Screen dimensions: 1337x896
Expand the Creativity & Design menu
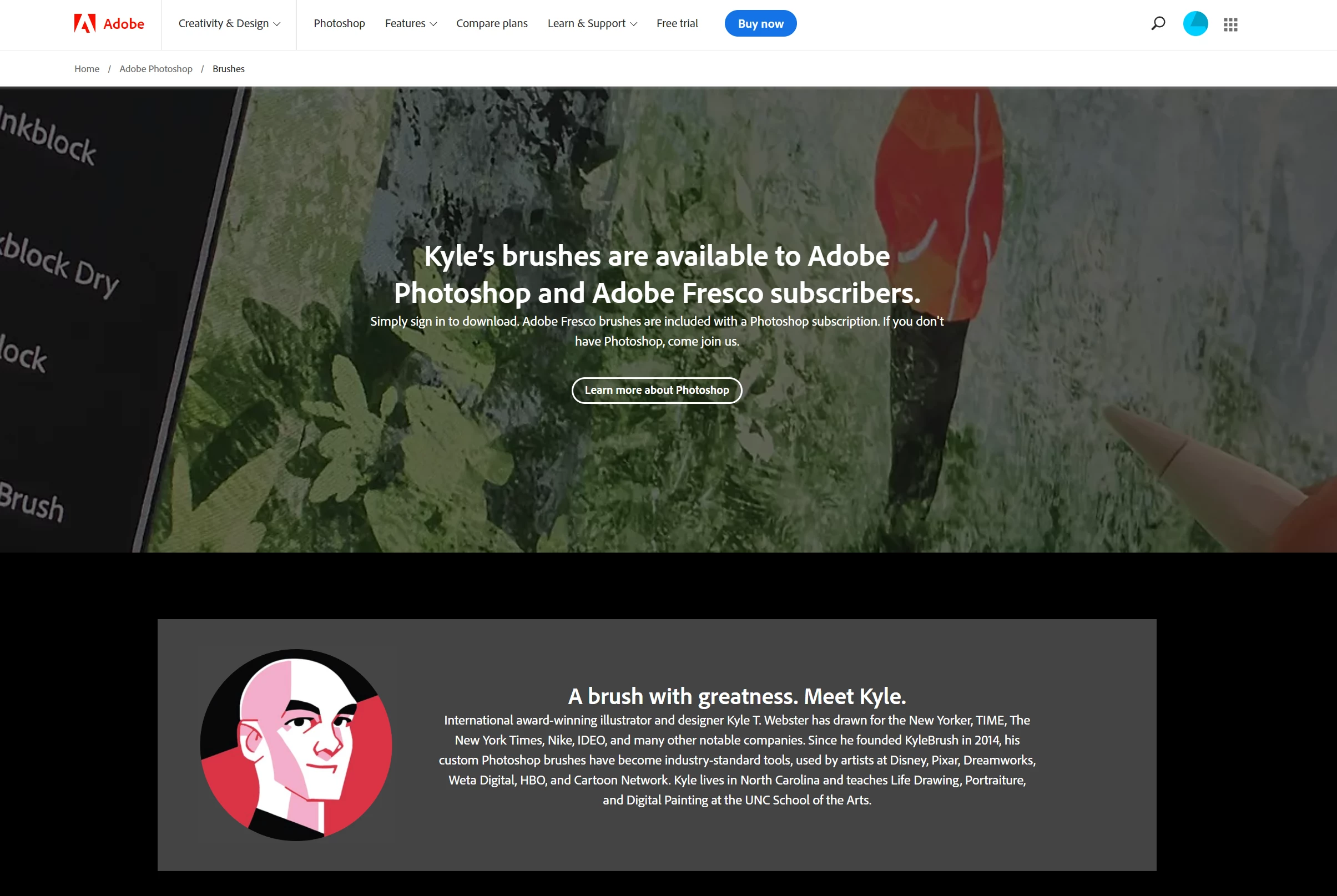coord(229,23)
